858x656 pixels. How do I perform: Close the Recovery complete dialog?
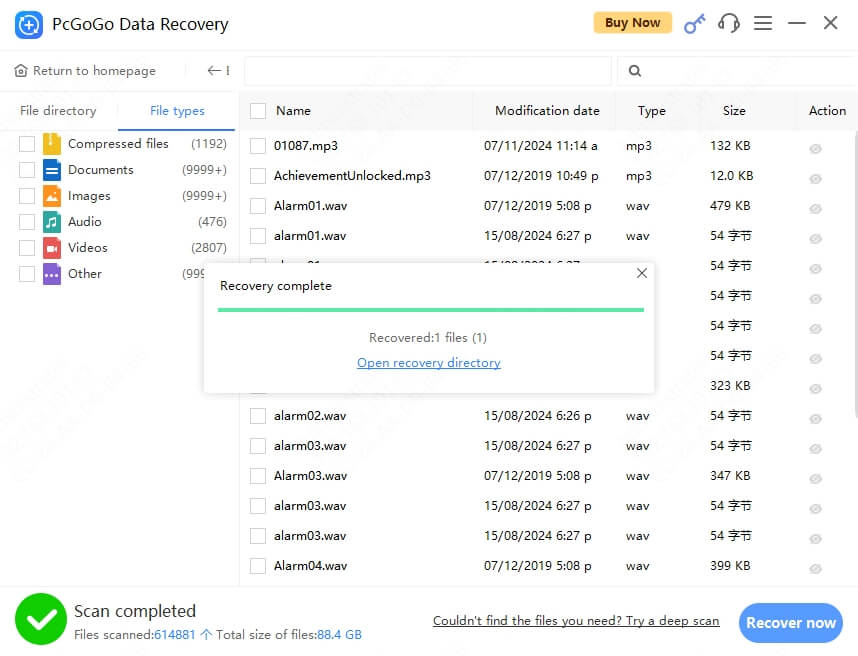[x=642, y=273]
